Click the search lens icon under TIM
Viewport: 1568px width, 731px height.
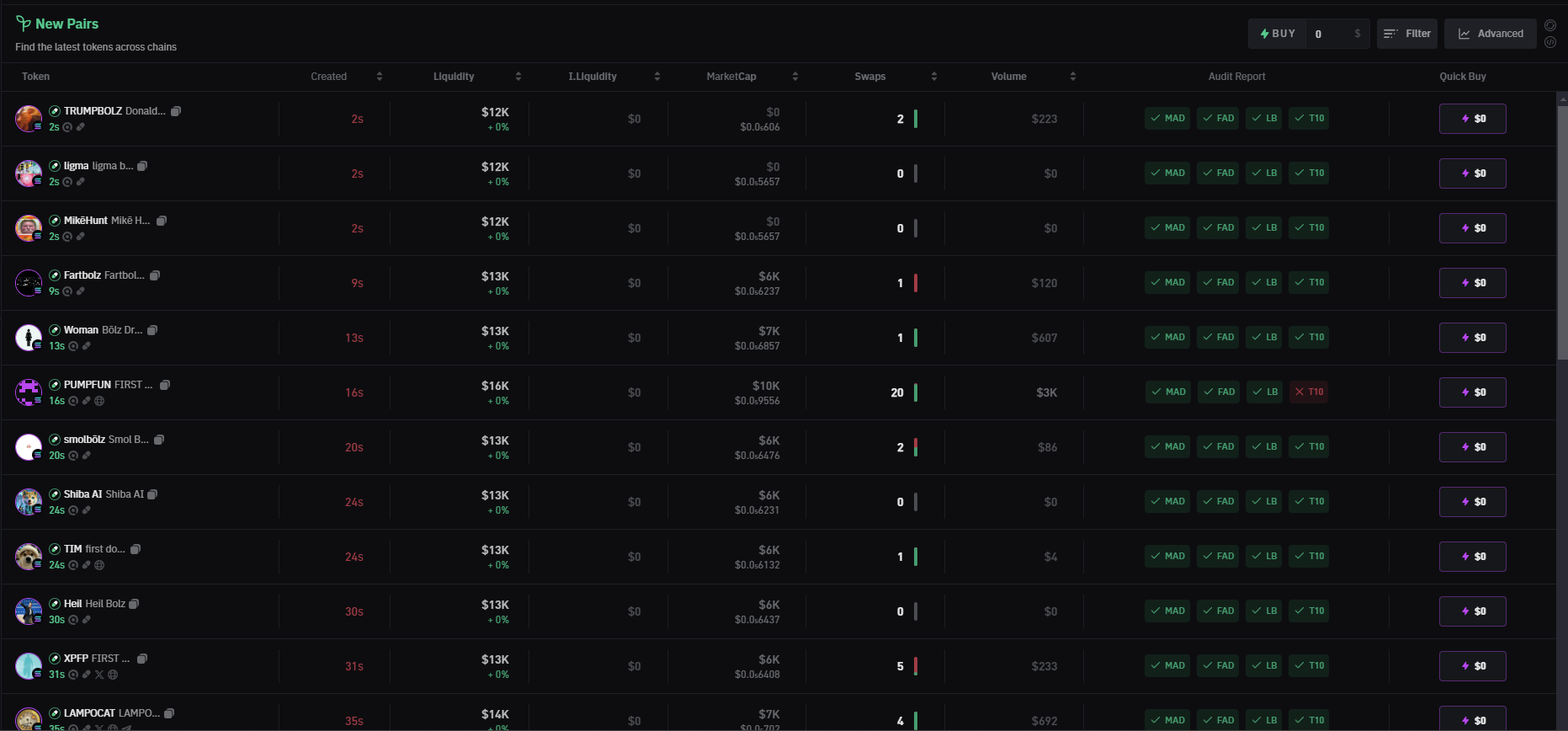coord(73,565)
